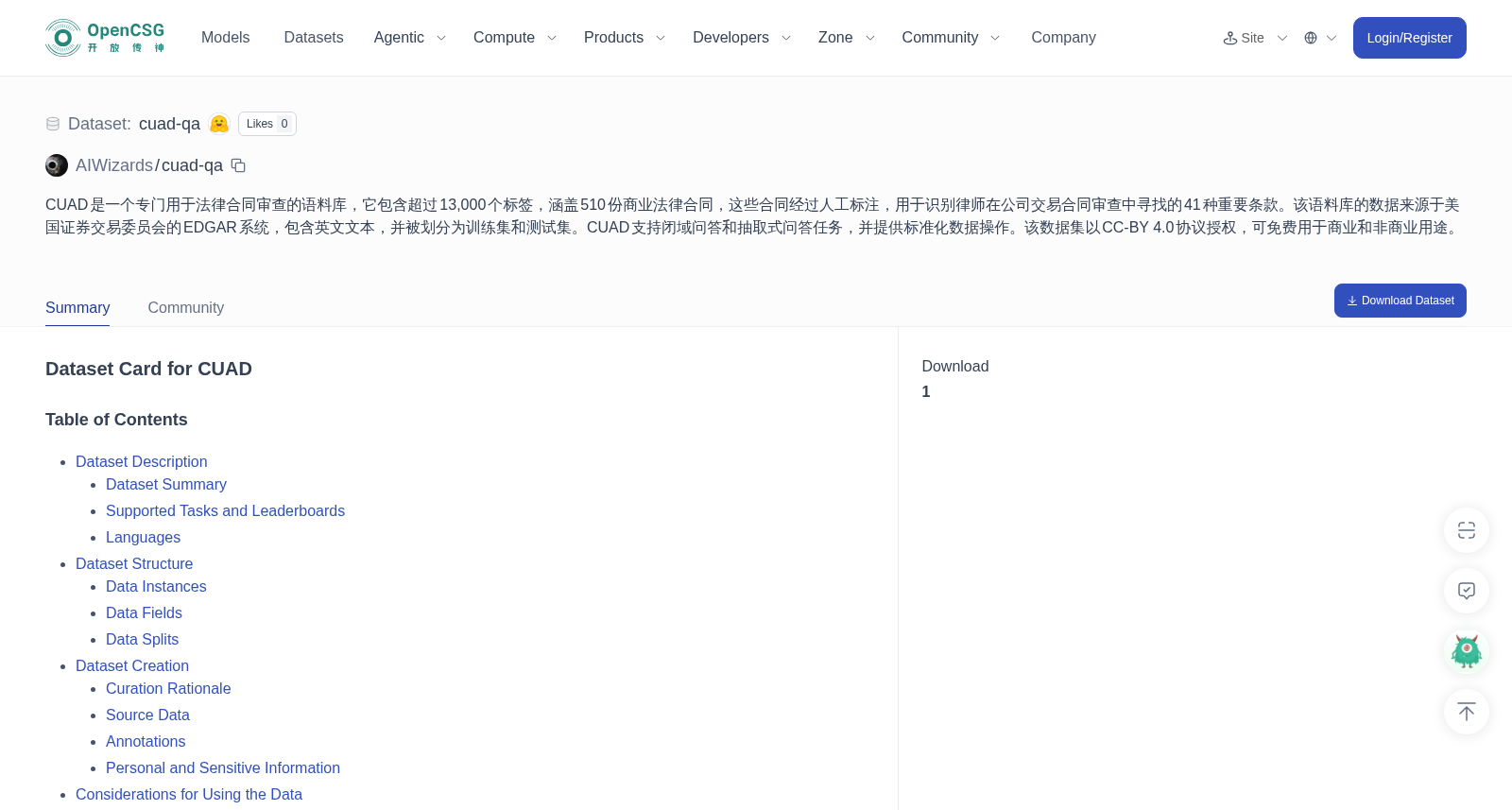Open the Datasets page
The height and width of the screenshot is (810, 1512).
click(314, 38)
